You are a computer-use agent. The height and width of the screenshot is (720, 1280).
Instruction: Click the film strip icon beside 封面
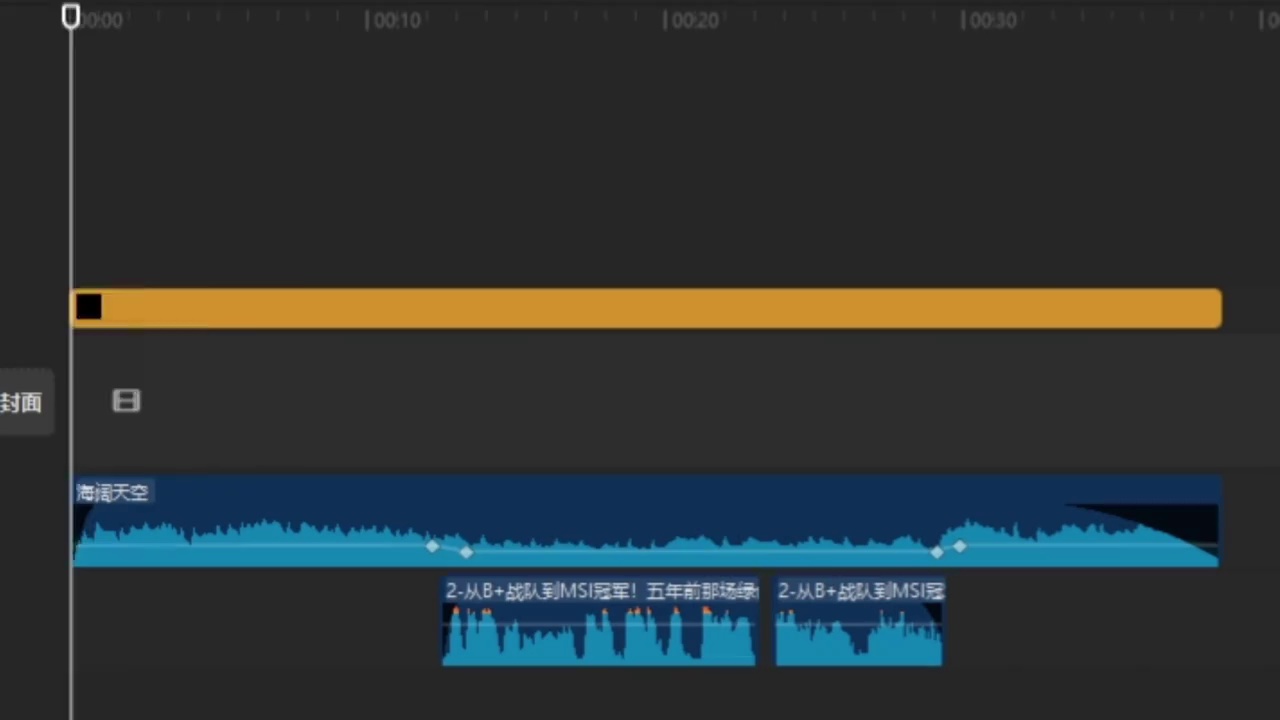click(126, 401)
